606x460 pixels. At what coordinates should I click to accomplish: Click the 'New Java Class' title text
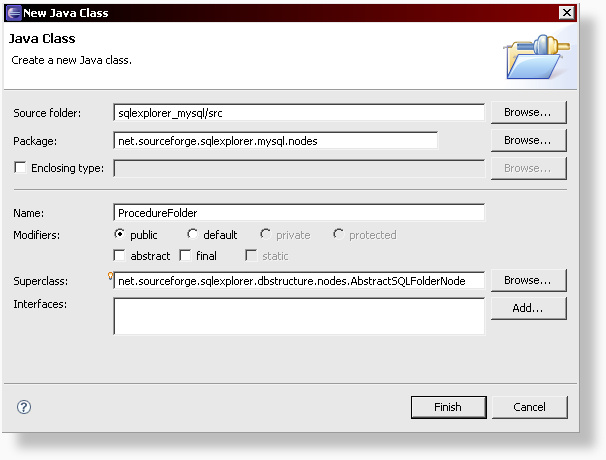point(66,13)
